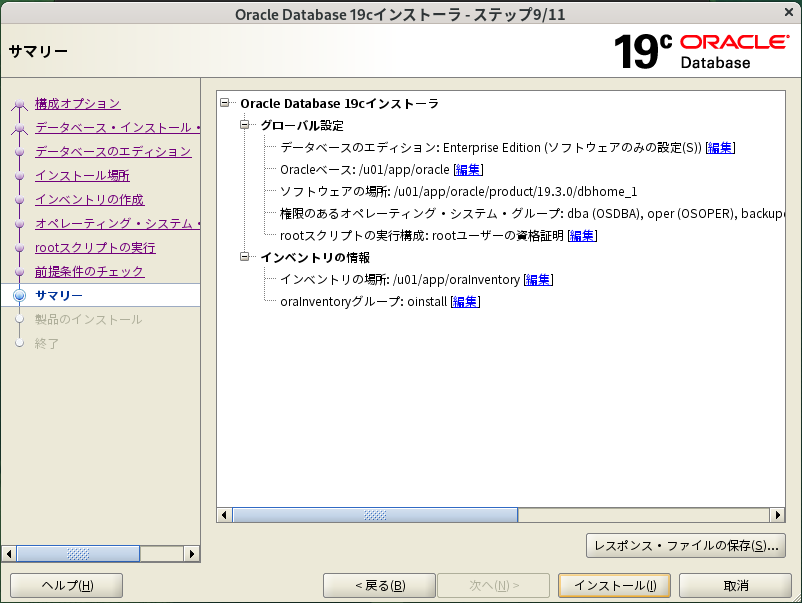
Task: Click 編集 for データベースのエディション
Action: point(721,146)
